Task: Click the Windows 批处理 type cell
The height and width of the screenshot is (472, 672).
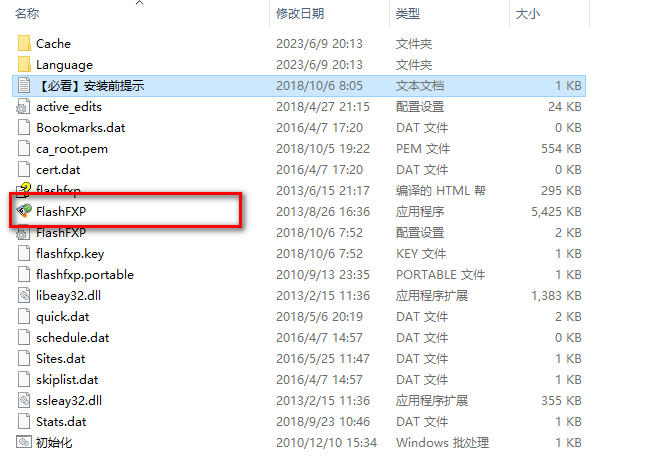Action: [442, 443]
